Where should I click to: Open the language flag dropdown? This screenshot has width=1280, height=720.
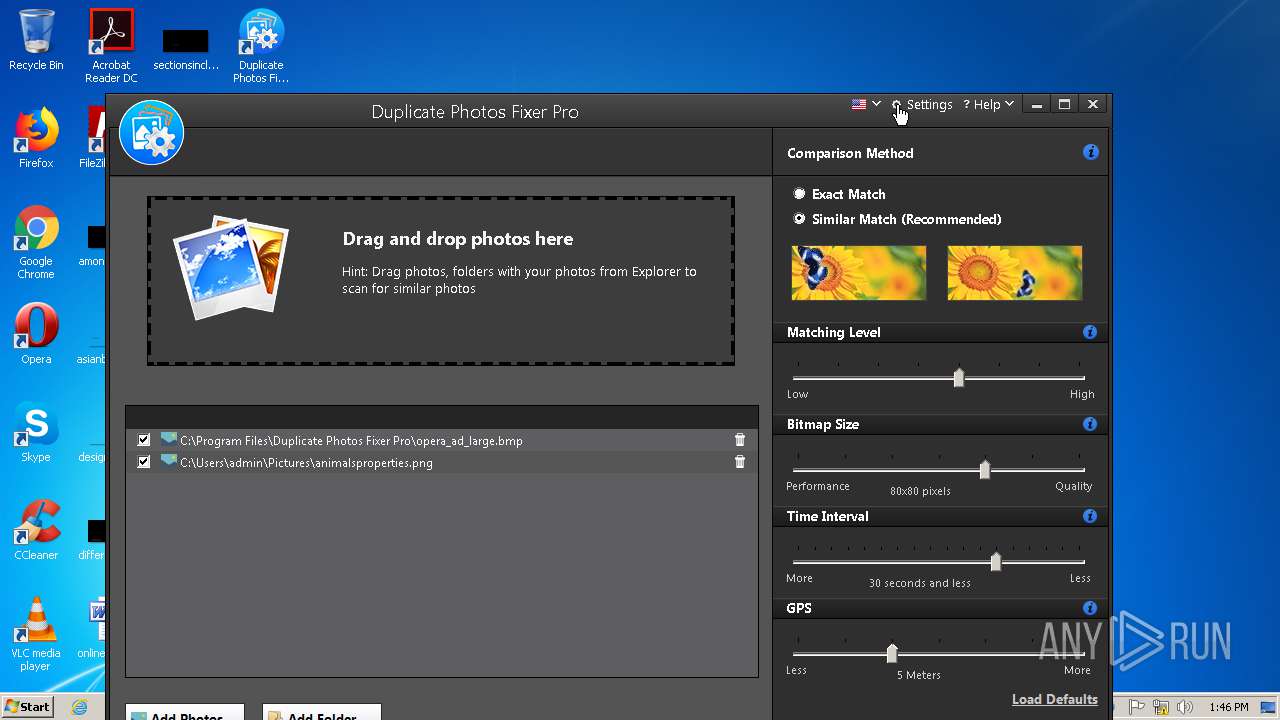pos(866,104)
